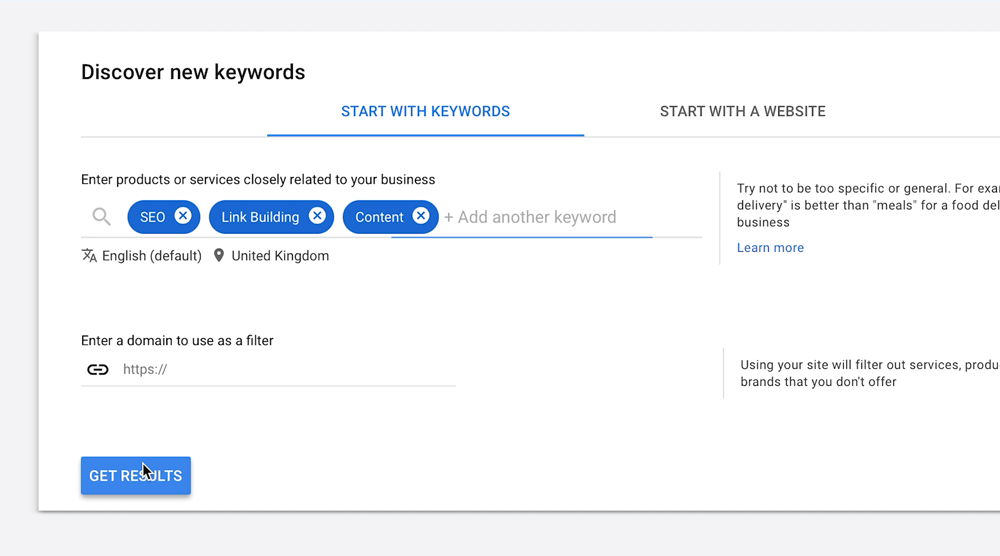Screen dimensions: 1000x556
Task: Select the SEO keyword chip label
Action: [x=152, y=217]
